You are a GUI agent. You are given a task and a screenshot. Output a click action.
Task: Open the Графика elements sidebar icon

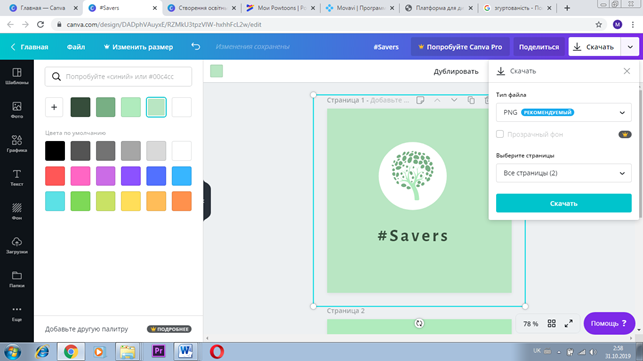click(17, 144)
